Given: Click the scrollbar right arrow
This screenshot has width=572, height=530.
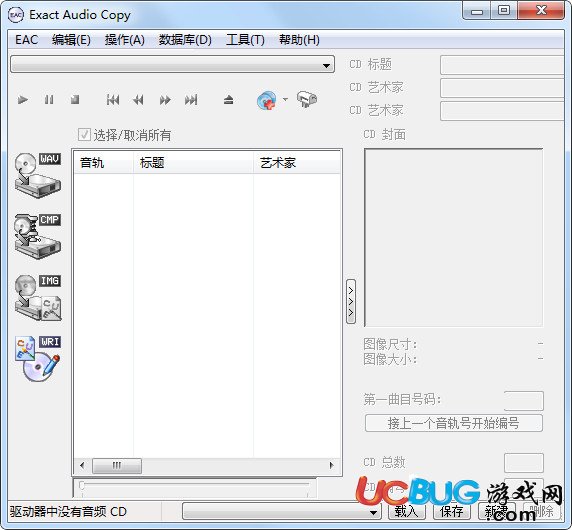Looking at the screenshot, I should click(x=331, y=465).
